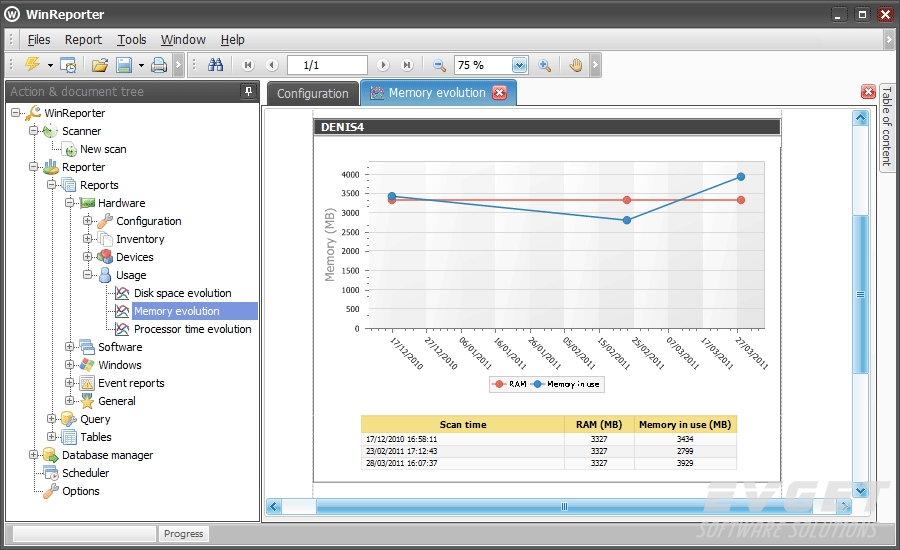Go to next page button

[383, 65]
